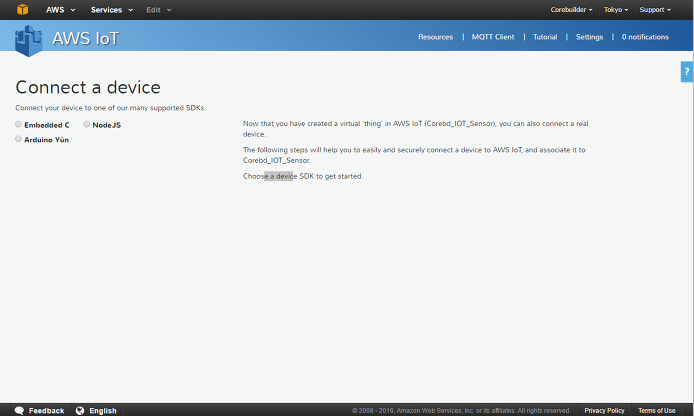Click the Feedback speech bubble icon
This screenshot has width=694, height=416.
(x=19, y=411)
